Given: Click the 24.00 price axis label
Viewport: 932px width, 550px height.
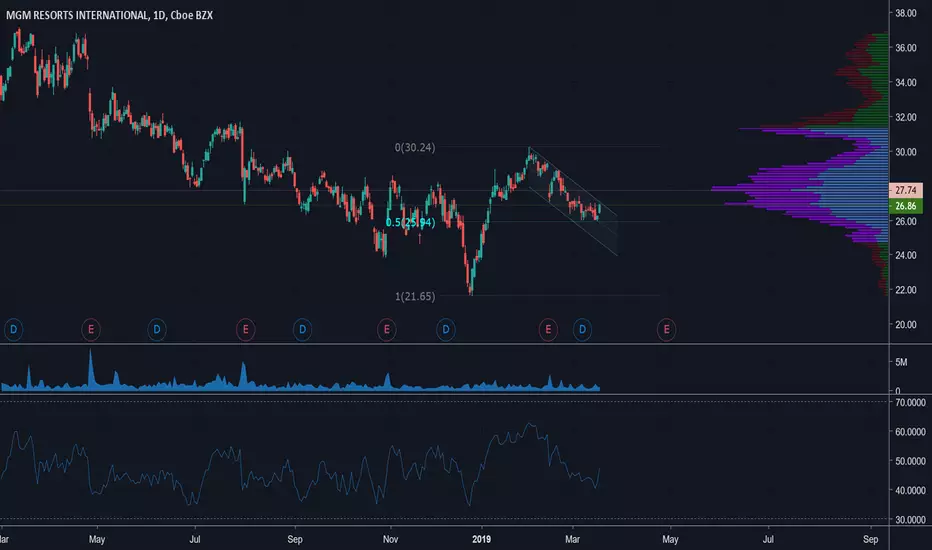Looking at the screenshot, I should [906, 255].
